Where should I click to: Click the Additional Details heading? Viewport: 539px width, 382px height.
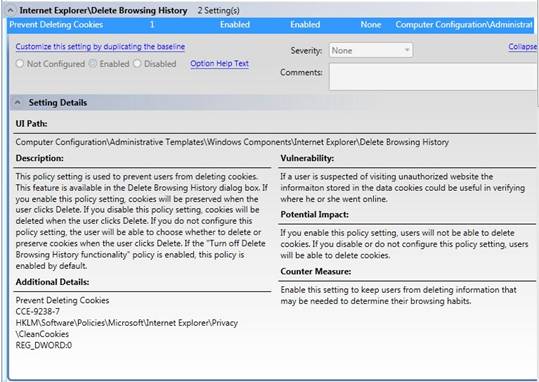(52, 282)
